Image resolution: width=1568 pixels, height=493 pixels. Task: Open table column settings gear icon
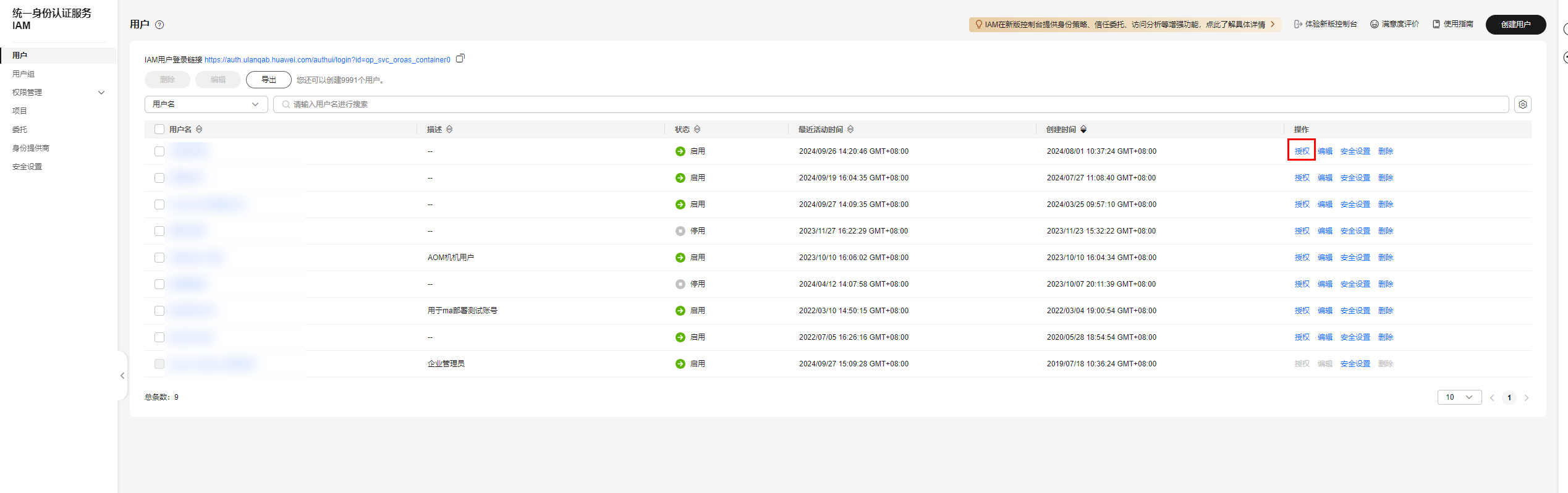point(1523,104)
